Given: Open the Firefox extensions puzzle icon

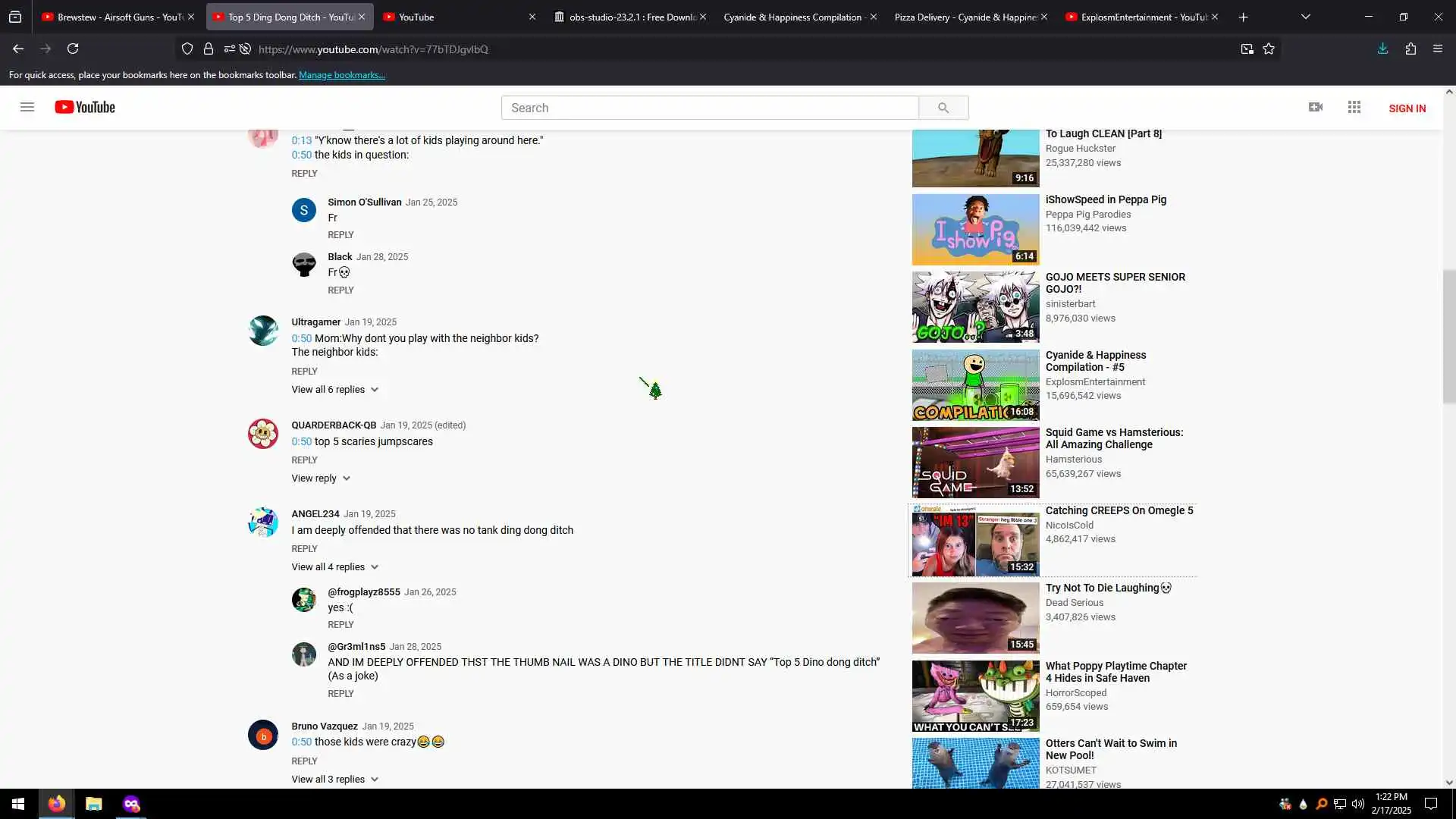Looking at the screenshot, I should point(1410,49).
